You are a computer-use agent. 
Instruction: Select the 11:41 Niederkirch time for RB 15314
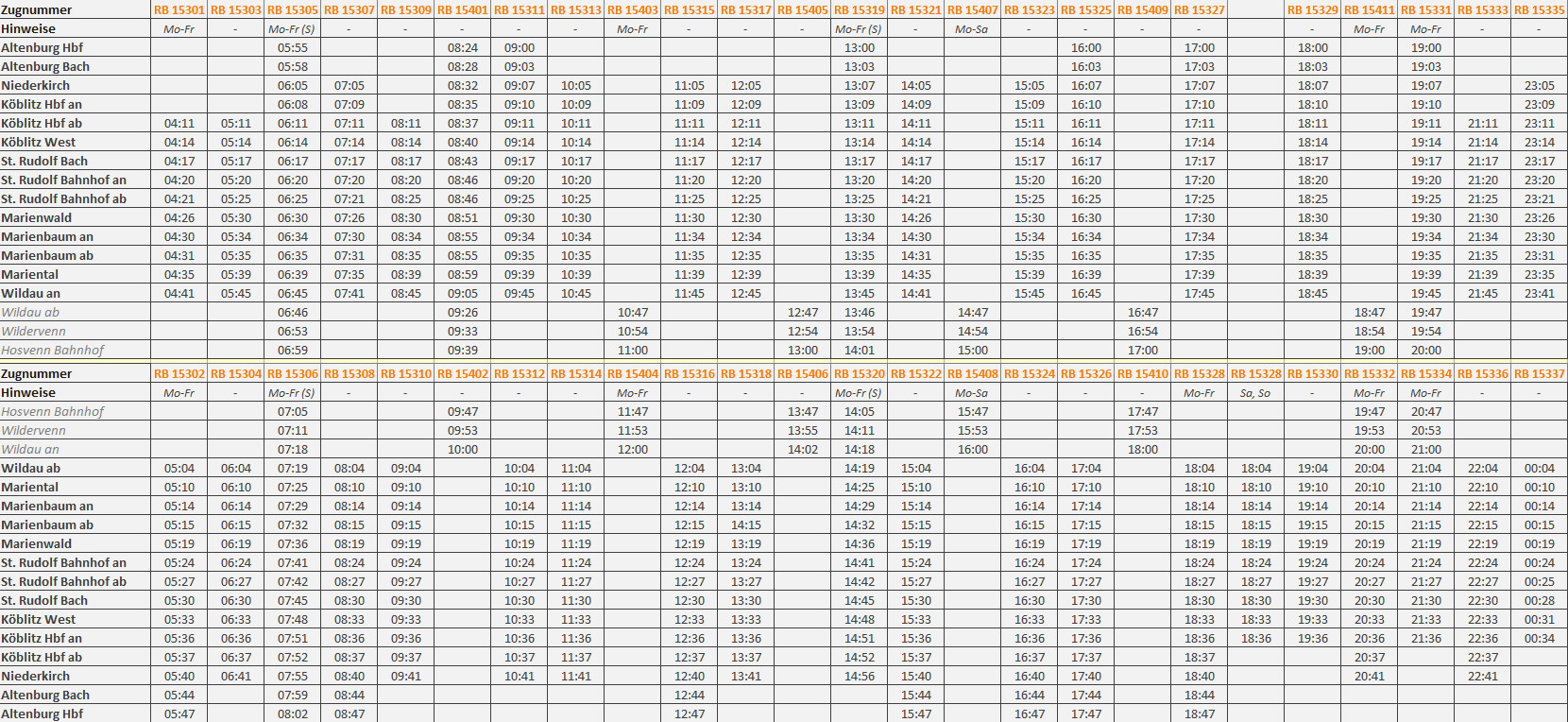pos(576,676)
